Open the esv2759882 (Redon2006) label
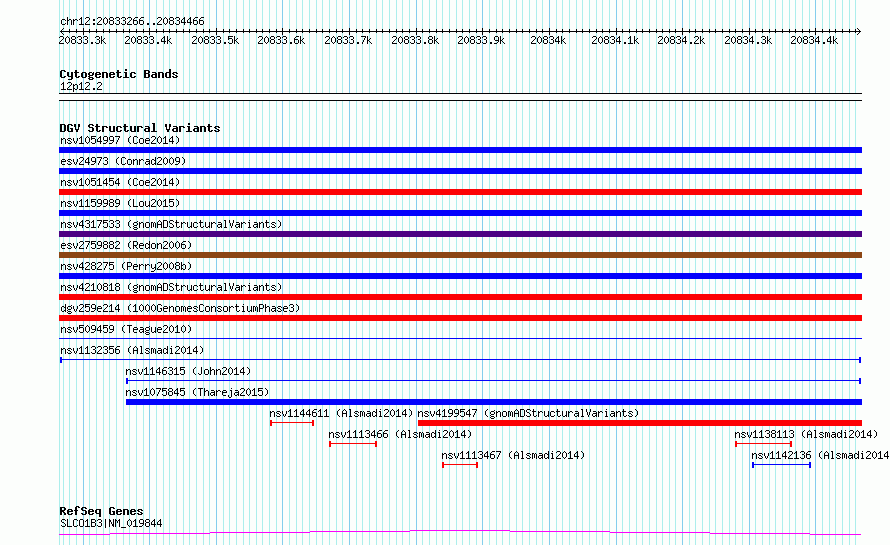The image size is (890, 545). coord(126,245)
